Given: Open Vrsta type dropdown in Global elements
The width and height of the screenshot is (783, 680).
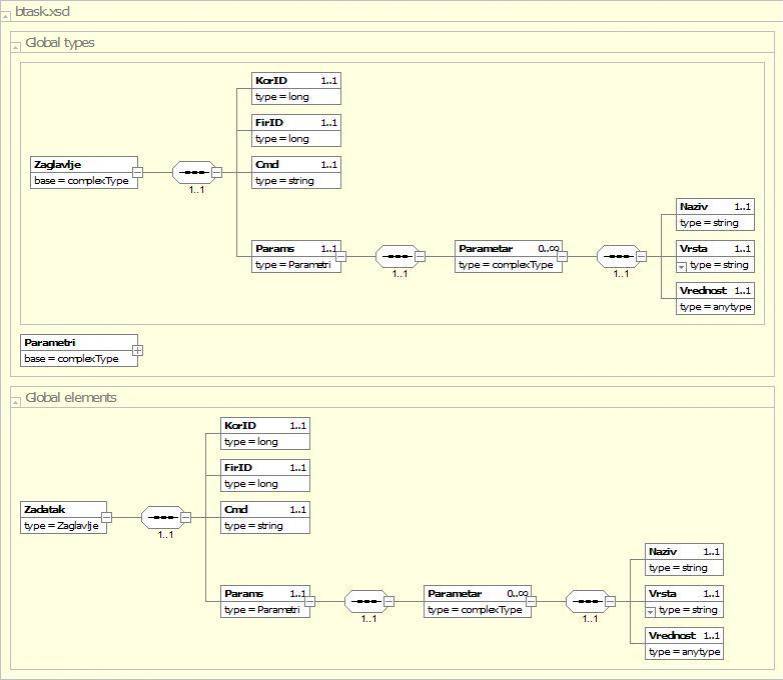Looking at the screenshot, I should [651, 610].
